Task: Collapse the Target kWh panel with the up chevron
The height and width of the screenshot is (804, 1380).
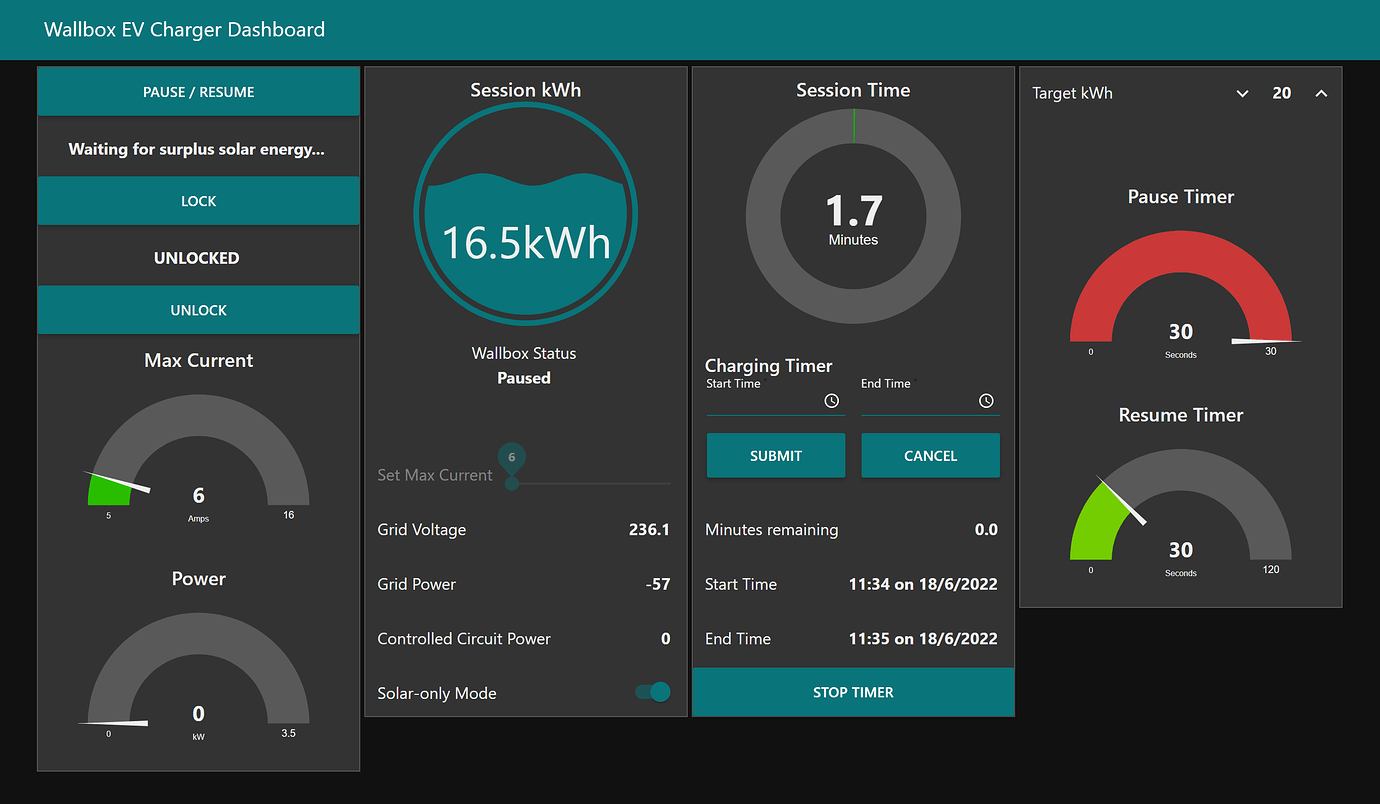Action: 1321,92
